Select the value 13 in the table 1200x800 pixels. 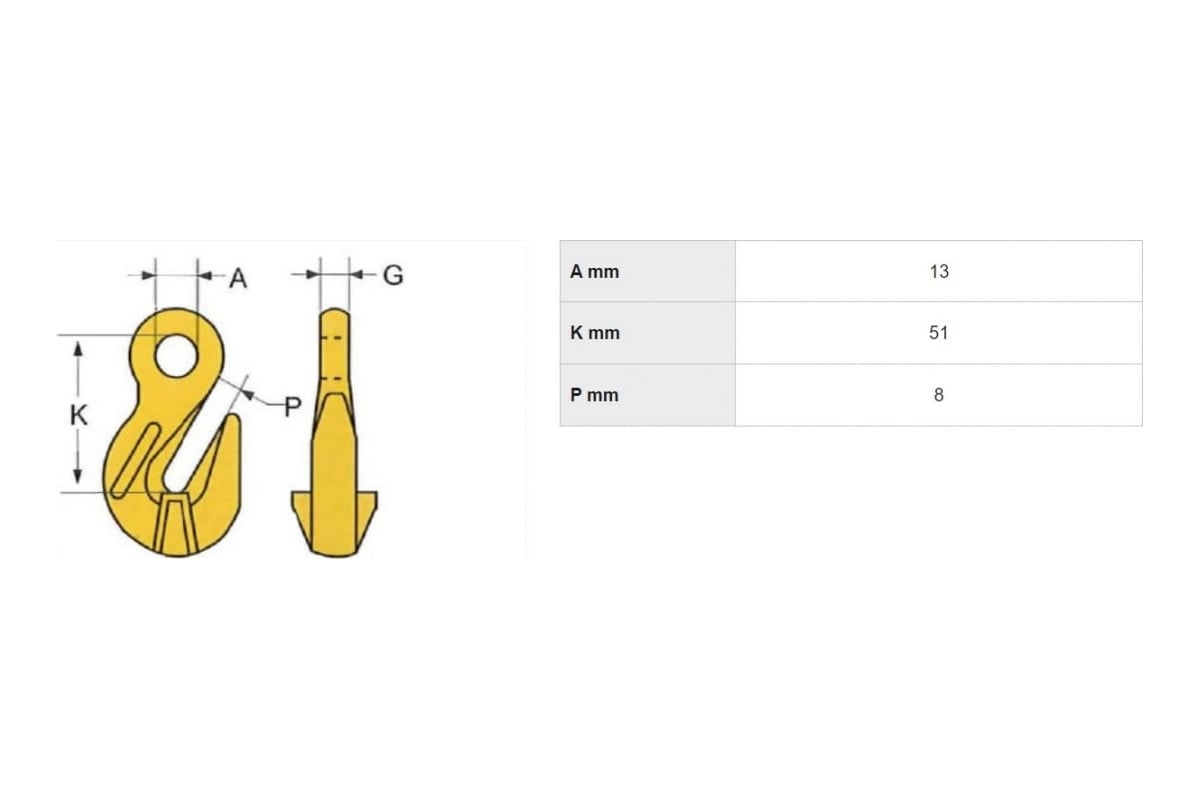[x=938, y=271]
